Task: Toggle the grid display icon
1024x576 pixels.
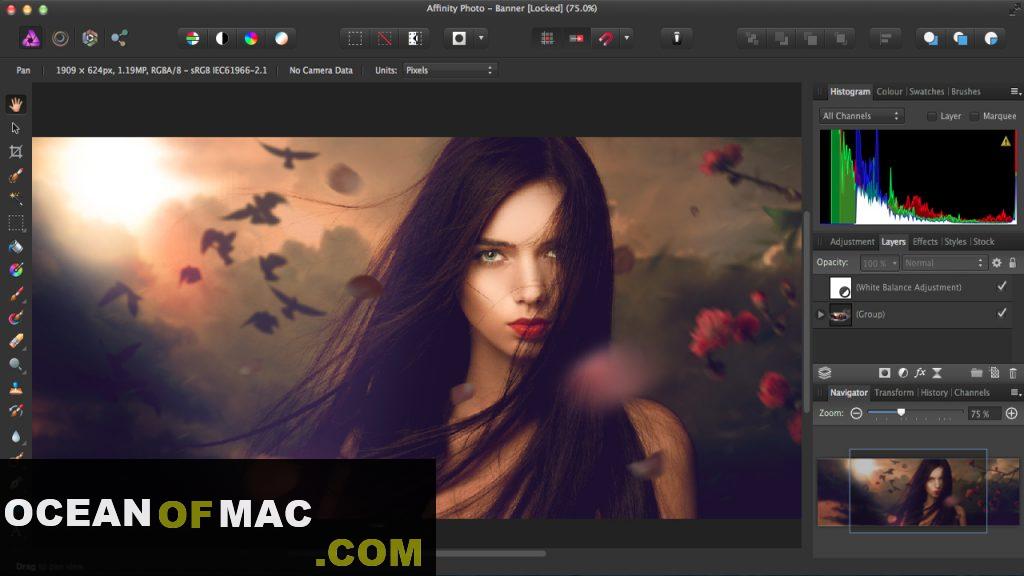Action: (547, 39)
